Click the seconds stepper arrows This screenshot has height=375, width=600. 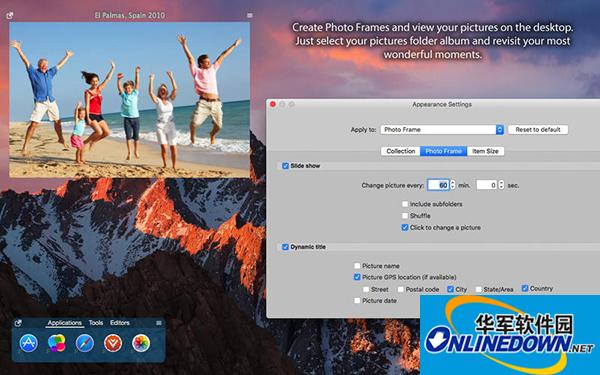pos(501,185)
